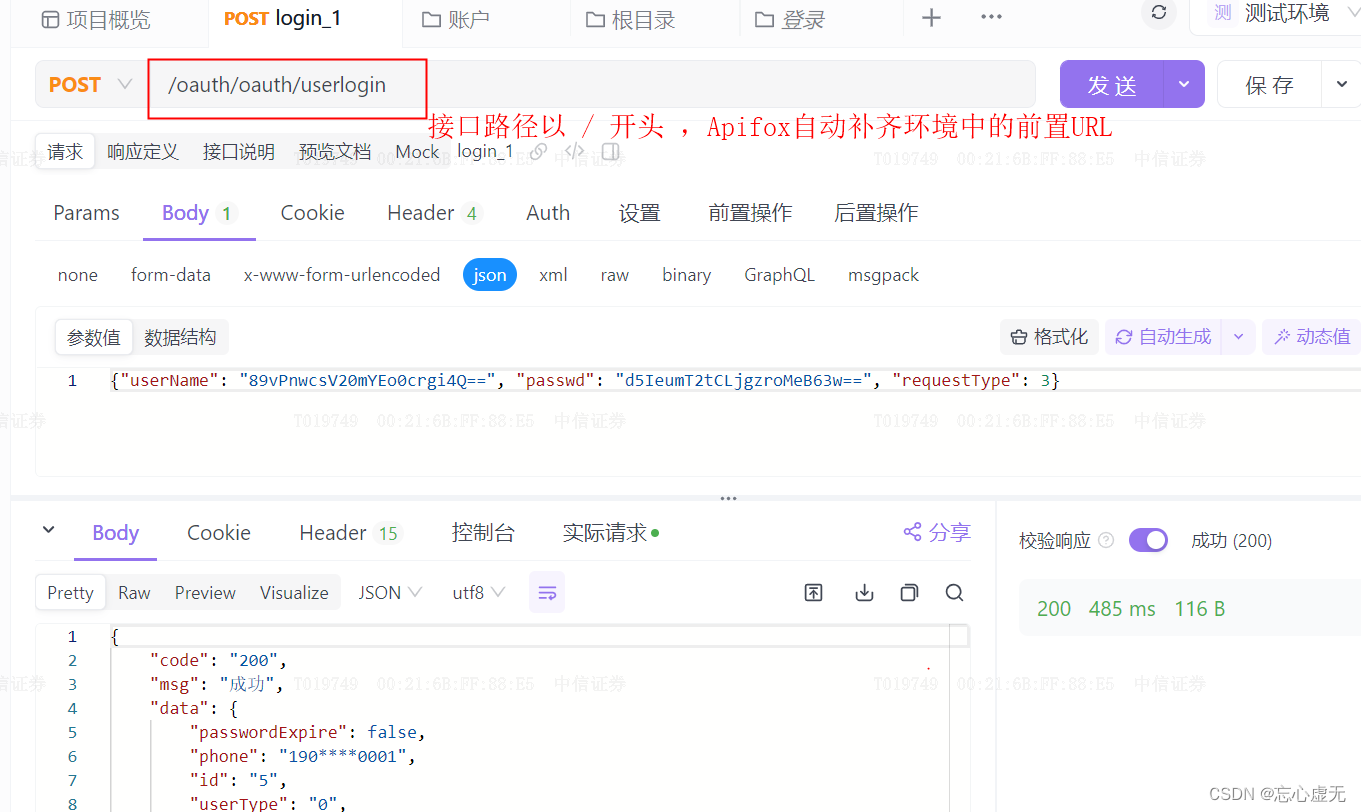The image size is (1361, 812).
Task: Click the extract response icon
Action: pos(814,593)
